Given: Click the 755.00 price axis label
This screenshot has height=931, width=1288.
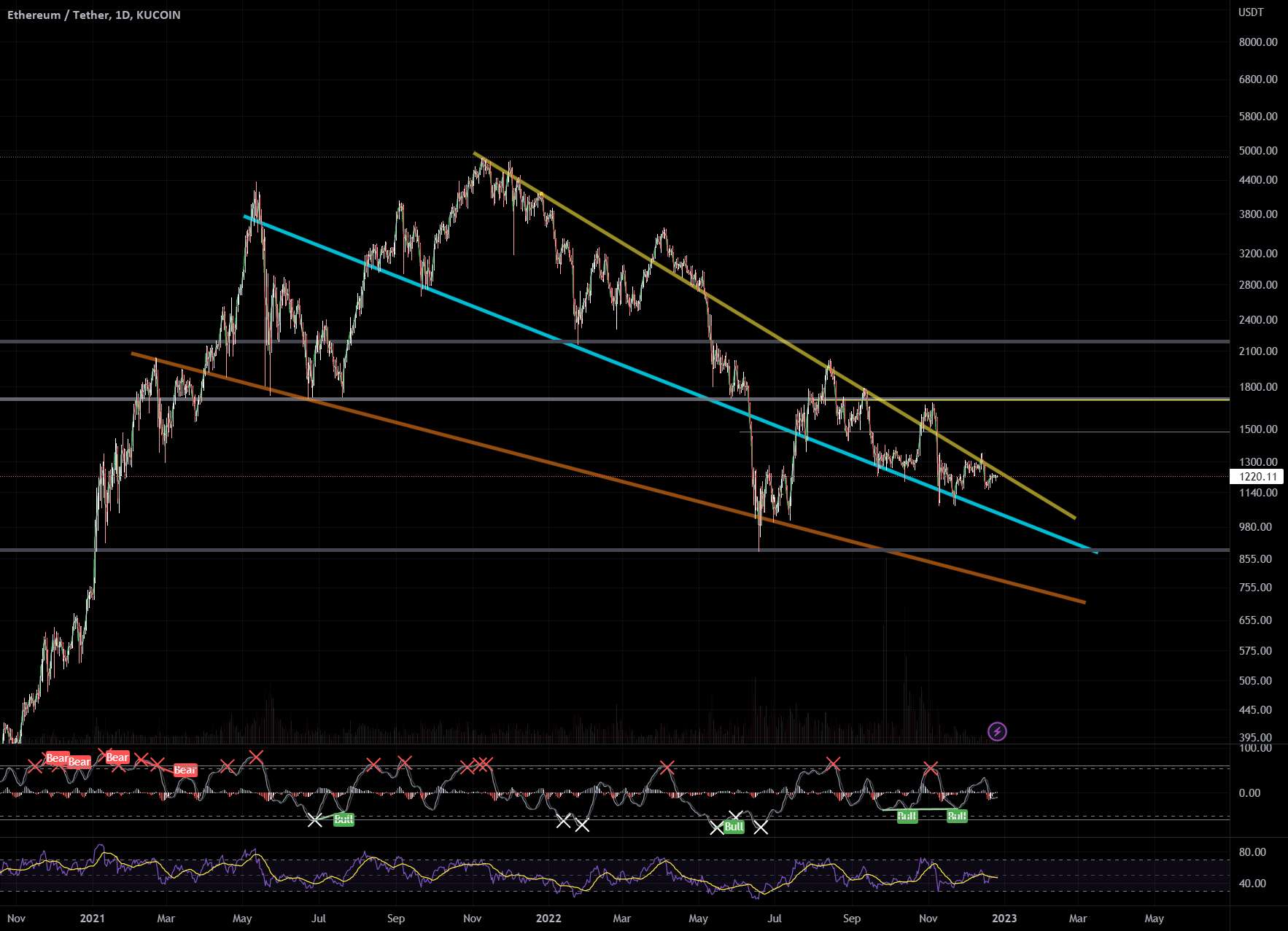Looking at the screenshot, I should coord(1255,588).
